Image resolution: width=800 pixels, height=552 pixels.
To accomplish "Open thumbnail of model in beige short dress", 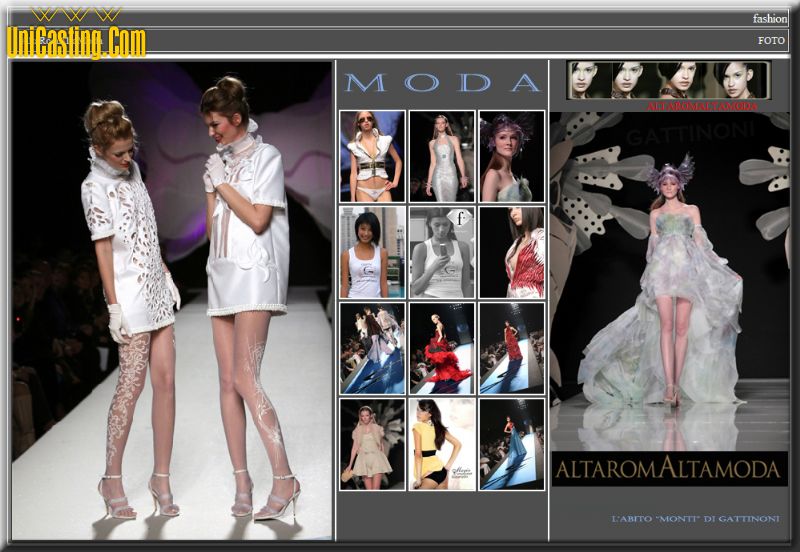I will (x=372, y=445).
